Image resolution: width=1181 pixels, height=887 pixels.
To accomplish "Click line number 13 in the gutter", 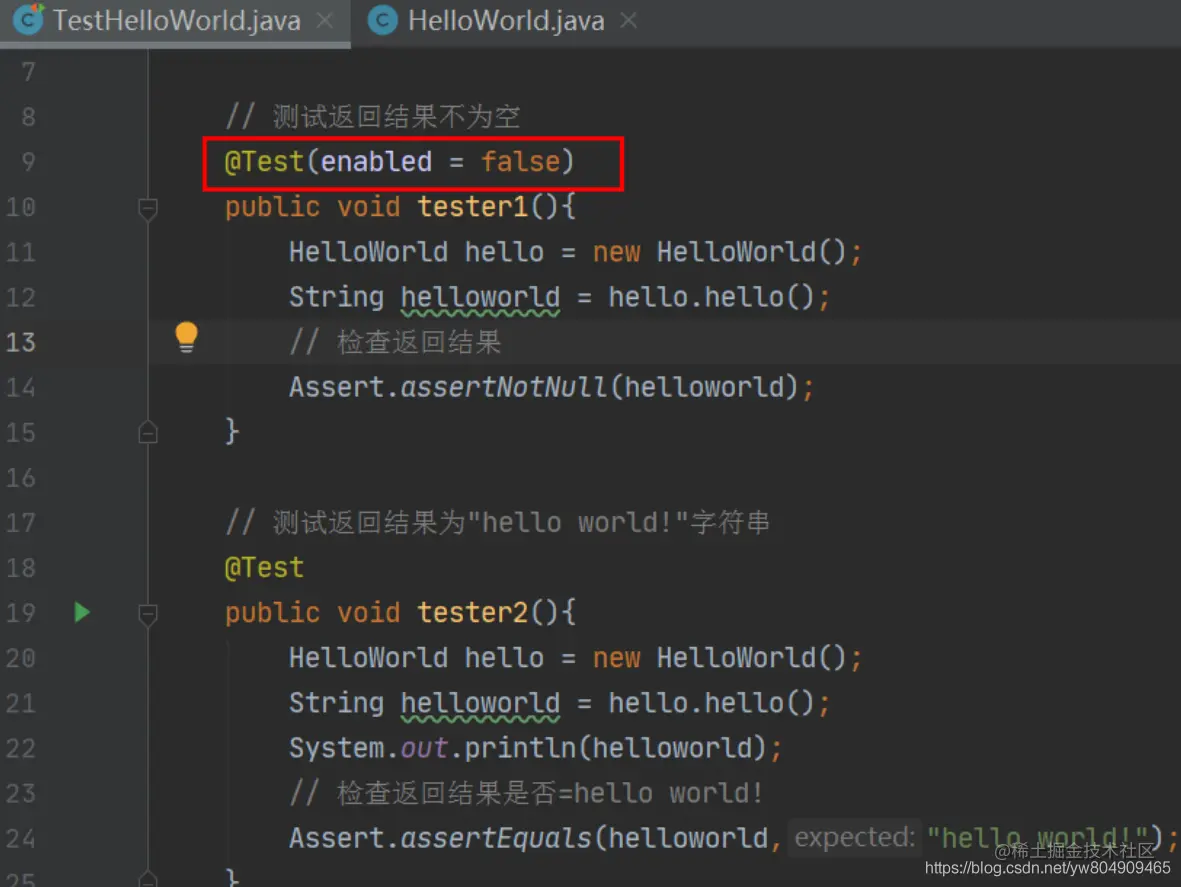I will coord(20,343).
